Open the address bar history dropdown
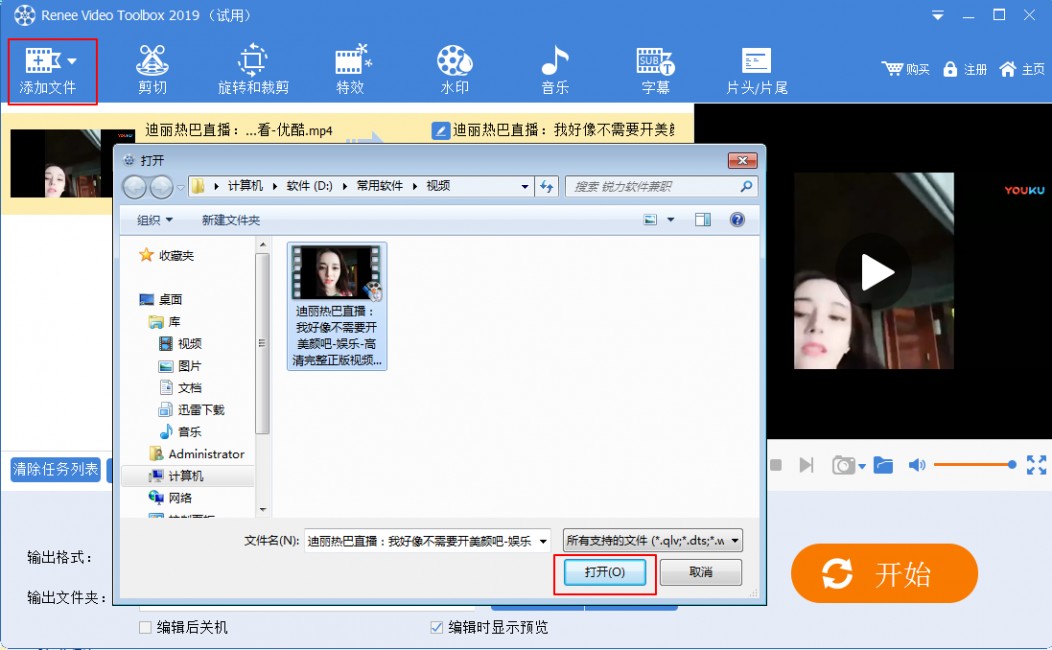Image resolution: width=1052 pixels, height=650 pixels. coord(525,186)
